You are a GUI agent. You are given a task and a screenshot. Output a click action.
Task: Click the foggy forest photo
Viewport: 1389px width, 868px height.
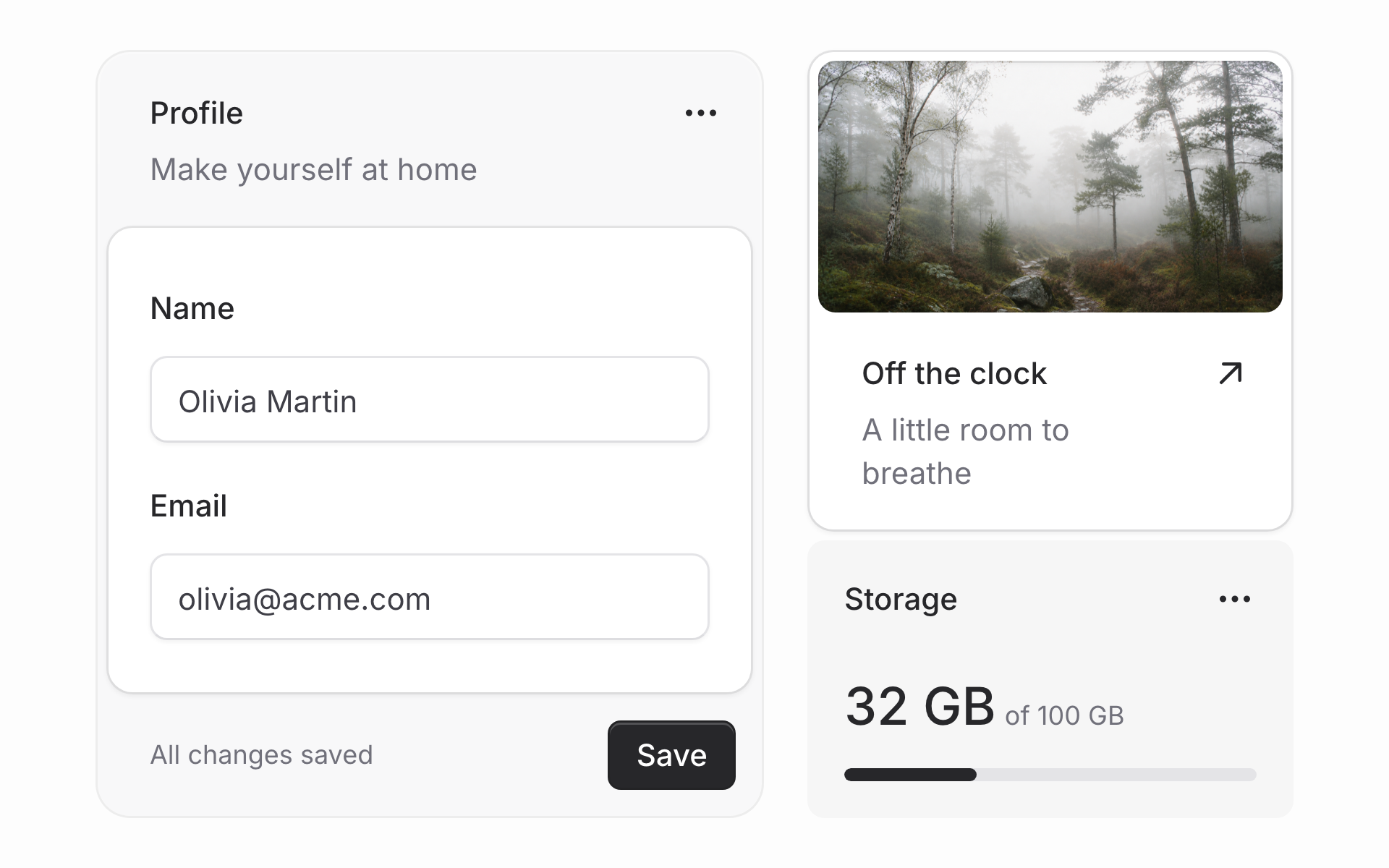[1050, 187]
